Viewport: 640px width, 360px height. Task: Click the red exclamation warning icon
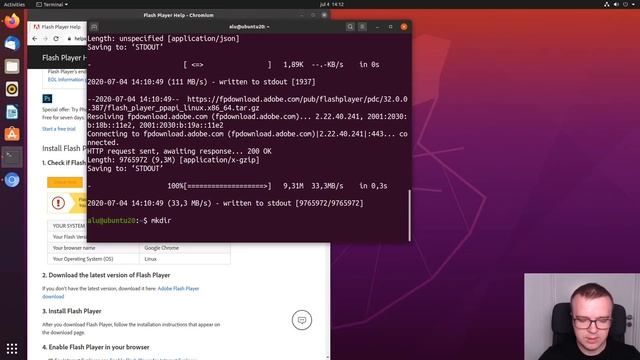[x=58, y=203]
